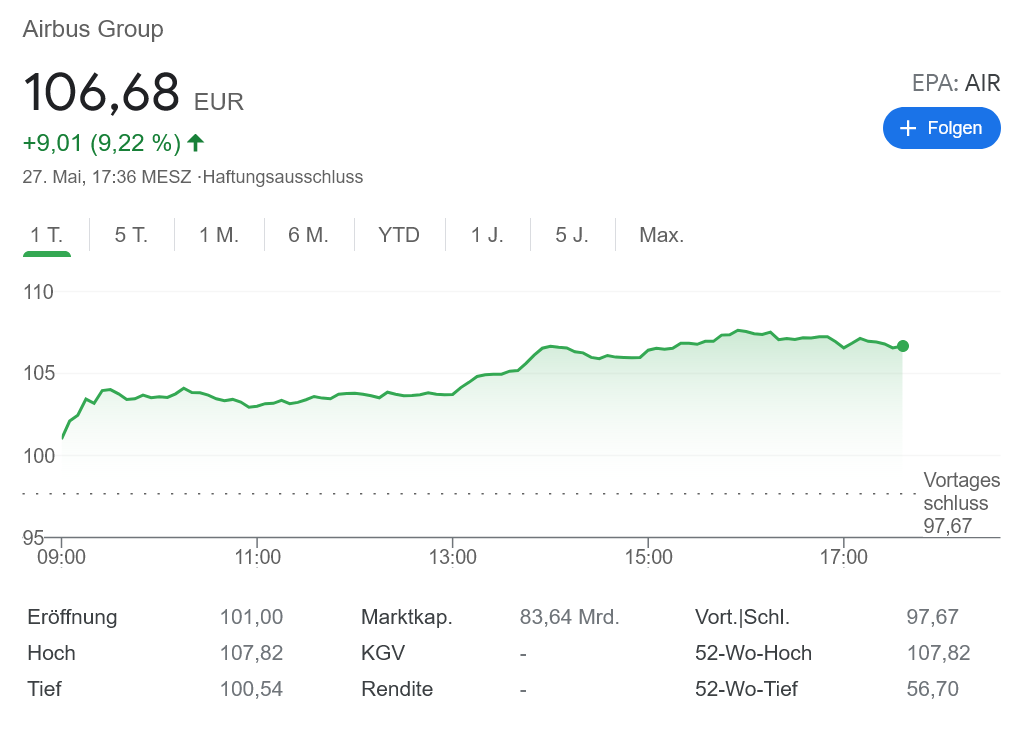Click the Marktkap. value 83,64 Mrd.
Screen dimensions: 1015x751
pyautogui.click(x=569, y=617)
